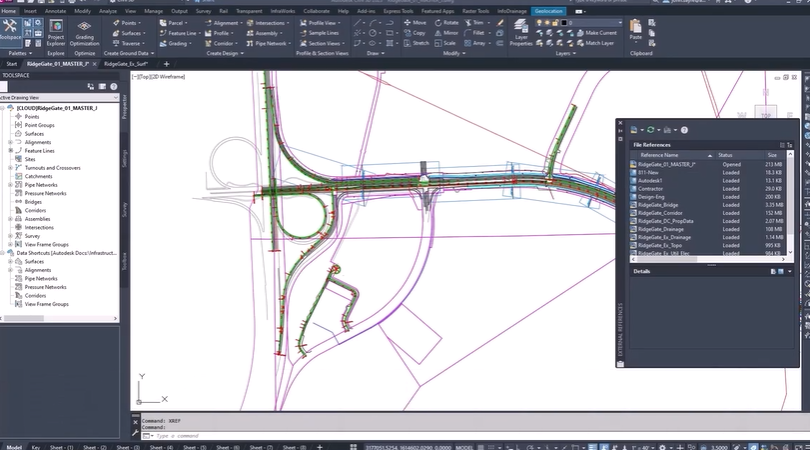810x450 pixels.
Task: Toggle layer lock icon in layer dropdown
Action: tap(555, 23)
